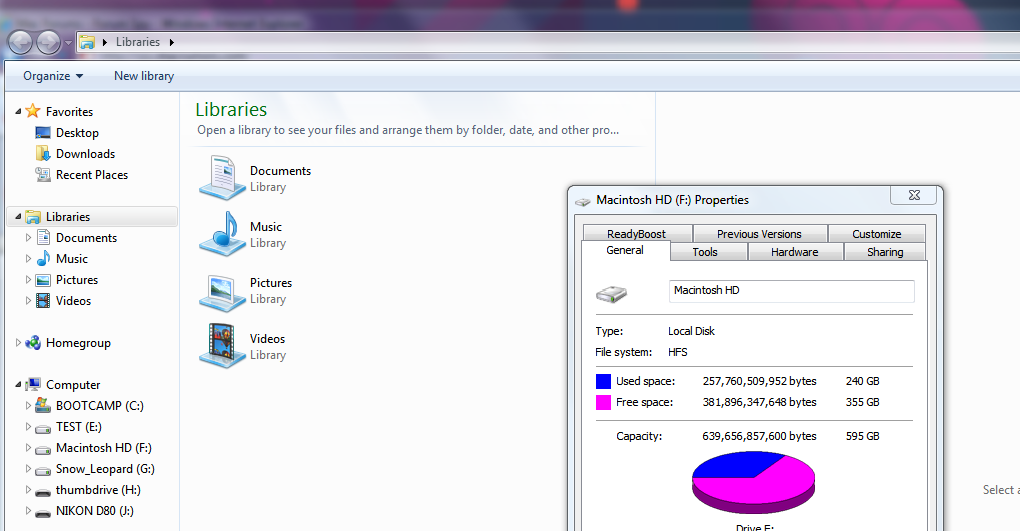
Task: Open the recent pages dropdown arrow
Action: [68, 43]
